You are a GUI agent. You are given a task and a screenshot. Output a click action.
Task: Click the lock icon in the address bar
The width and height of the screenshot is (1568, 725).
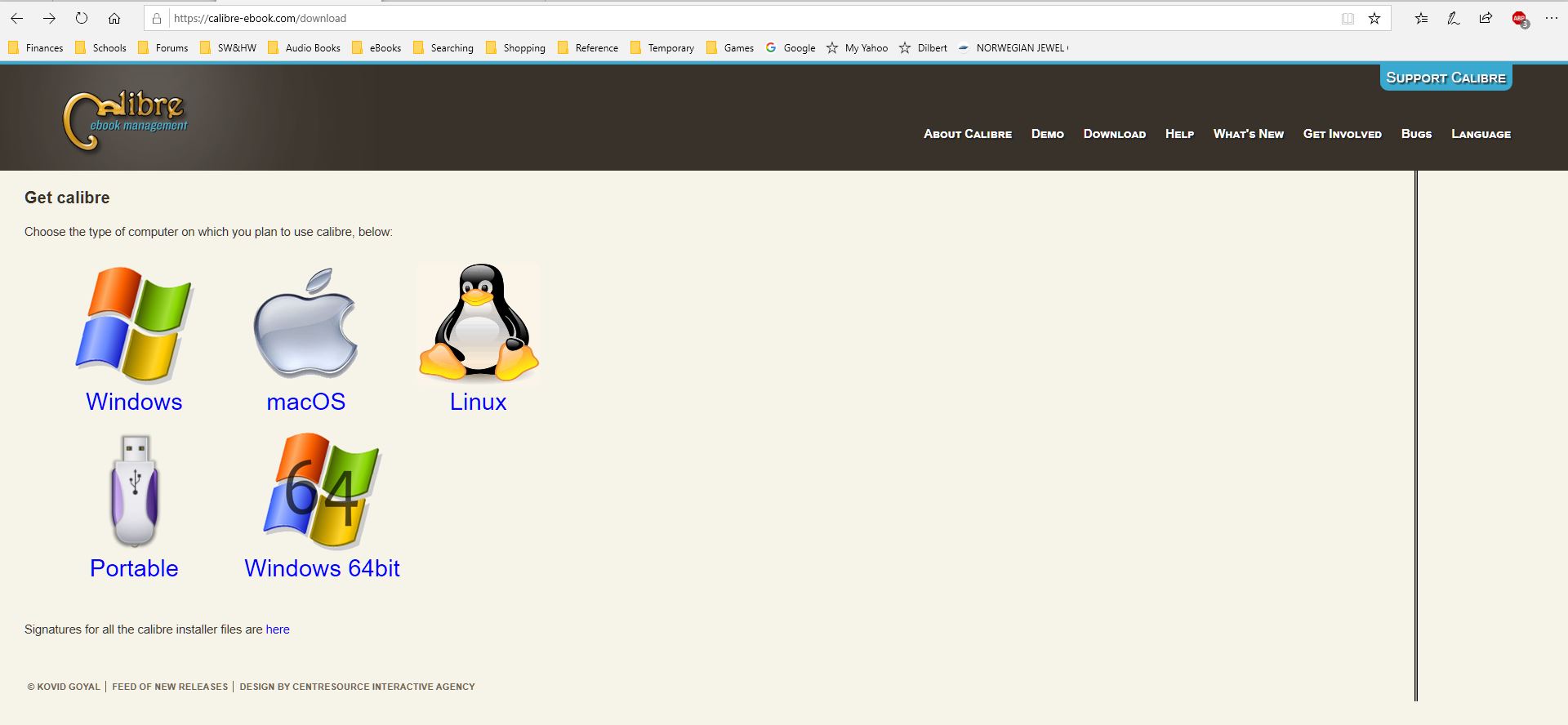(157, 18)
